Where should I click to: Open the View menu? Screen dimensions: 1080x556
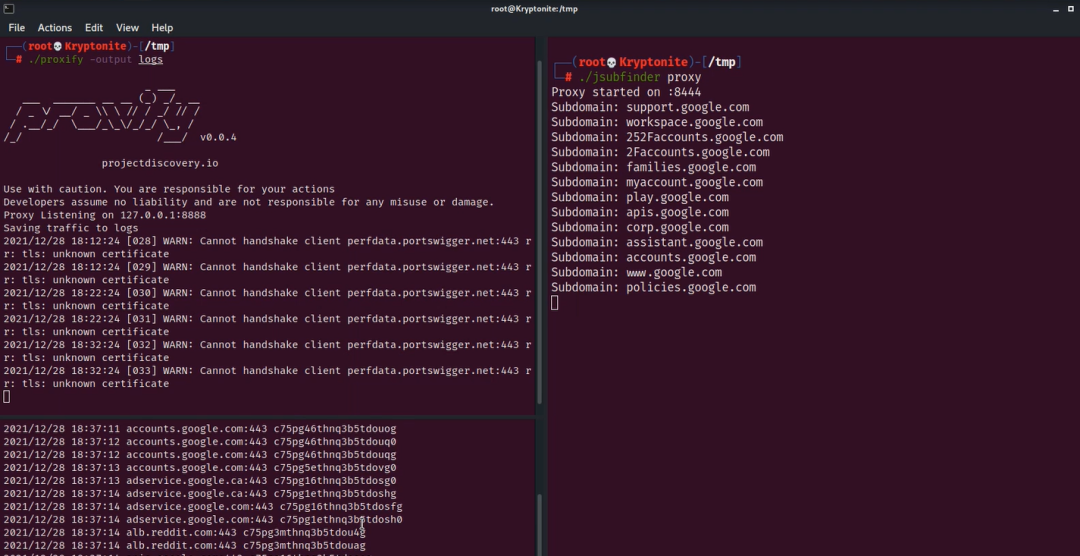127,28
